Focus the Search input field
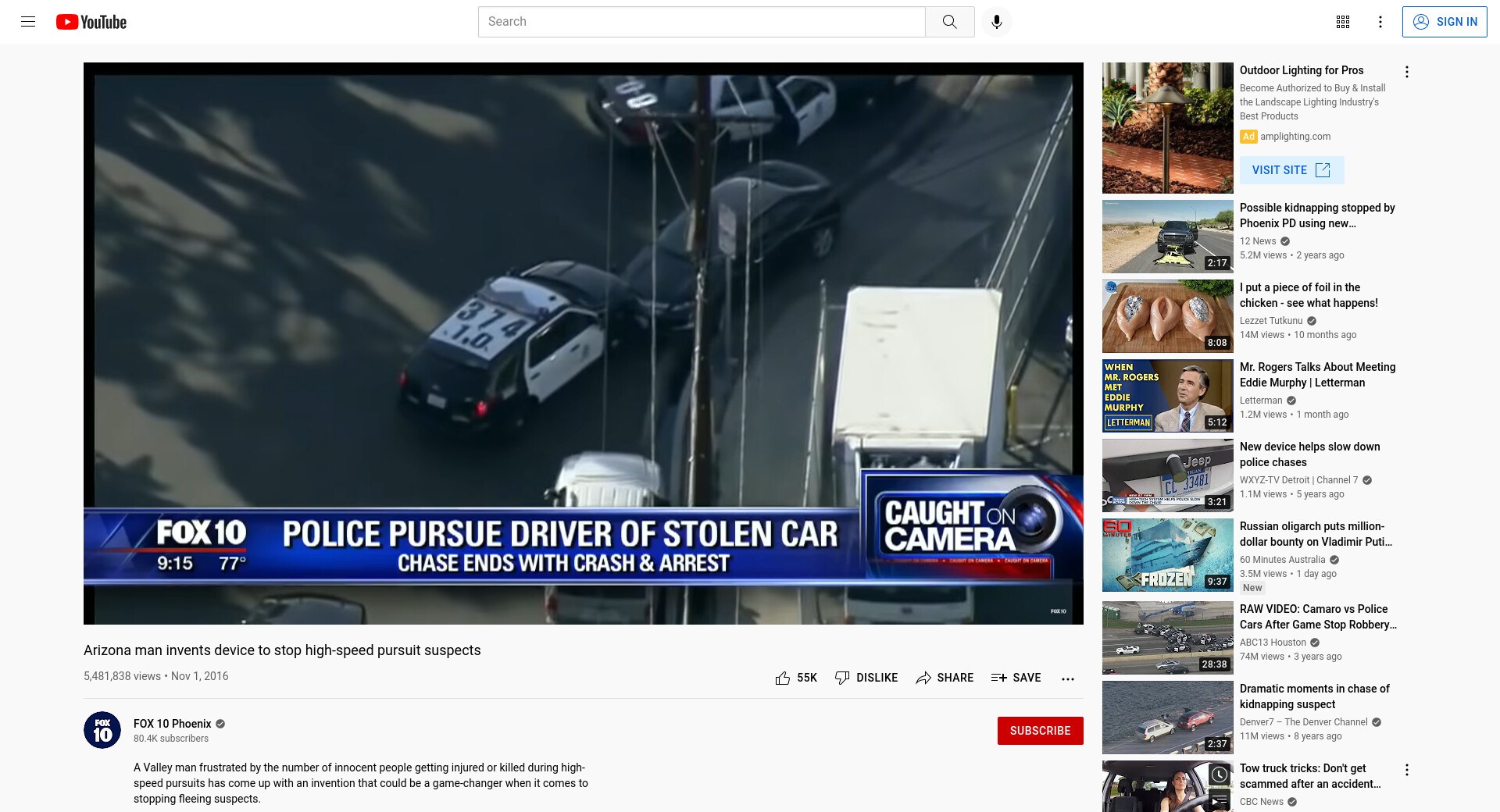This screenshot has height=812, width=1500. click(702, 22)
